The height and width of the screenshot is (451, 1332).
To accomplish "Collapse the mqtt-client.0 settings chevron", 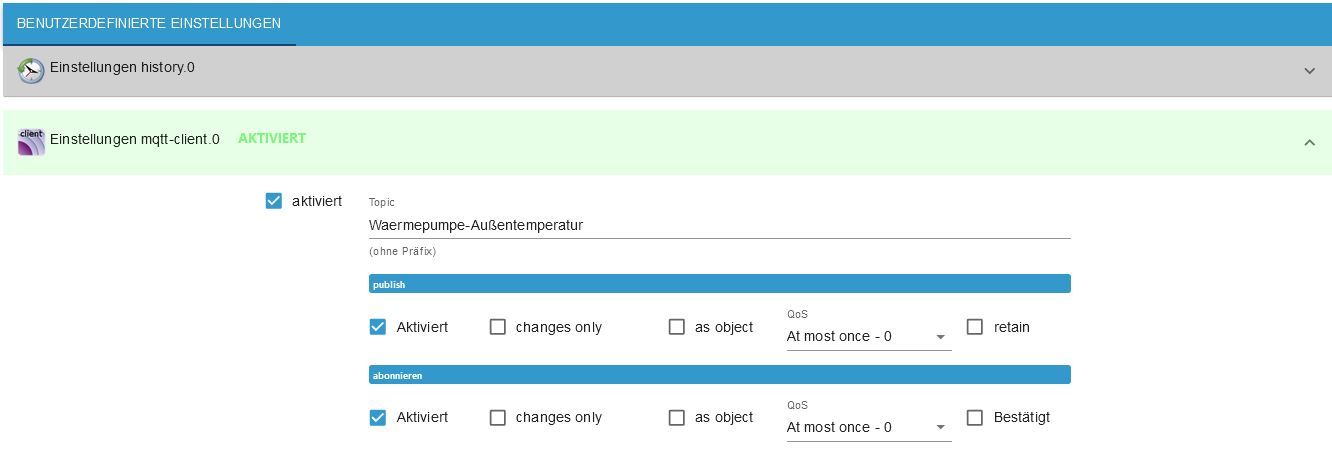I will click(x=1309, y=143).
